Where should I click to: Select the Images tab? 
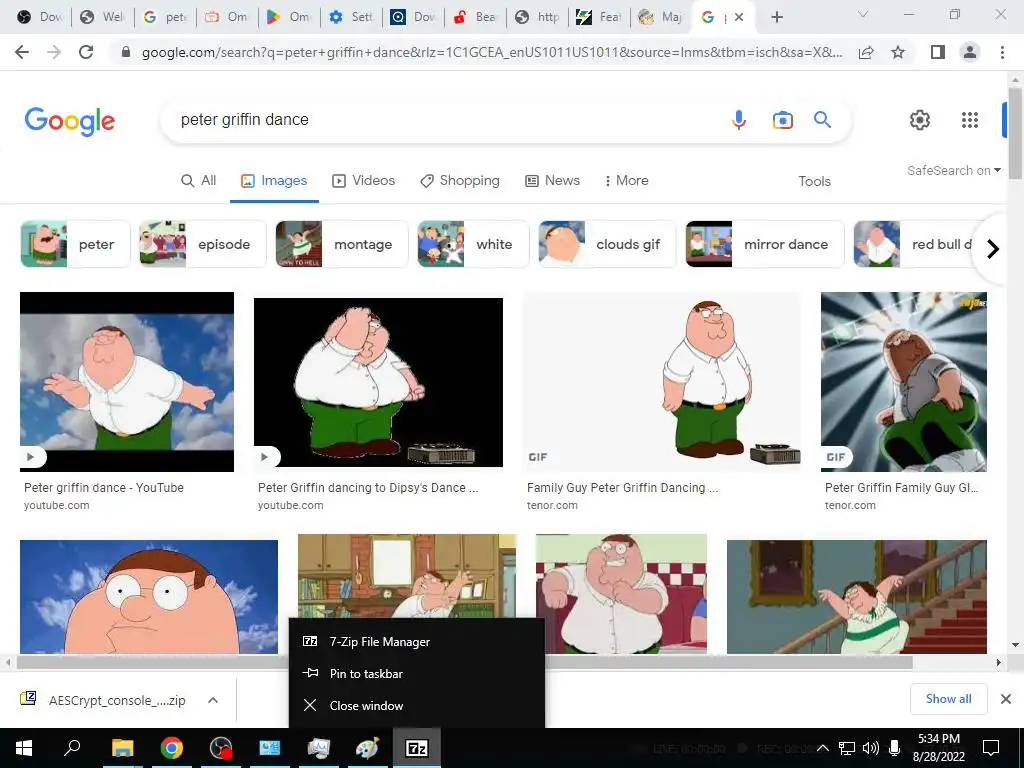274,181
